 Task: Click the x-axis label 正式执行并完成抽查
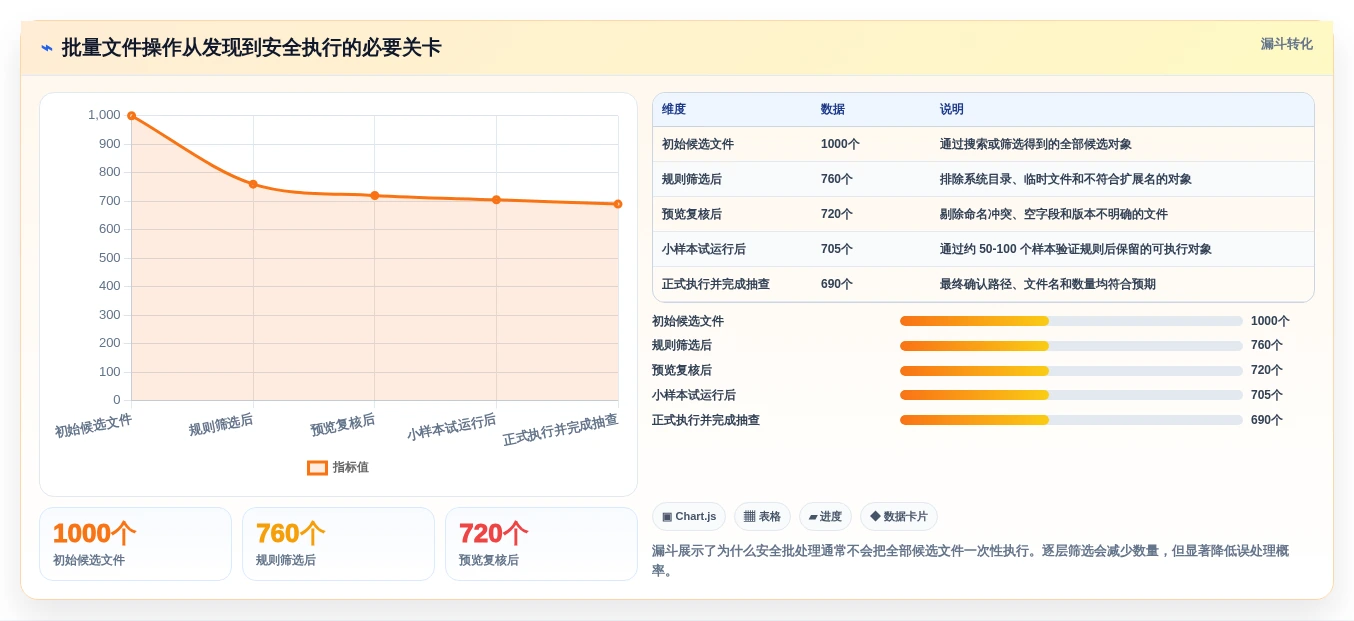[560, 430]
